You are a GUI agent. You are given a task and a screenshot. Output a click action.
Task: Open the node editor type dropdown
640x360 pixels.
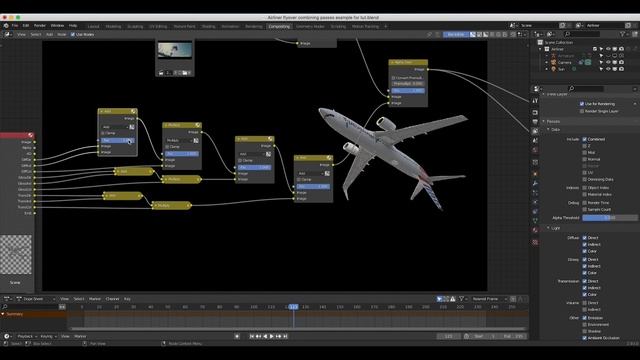[8, 35]
